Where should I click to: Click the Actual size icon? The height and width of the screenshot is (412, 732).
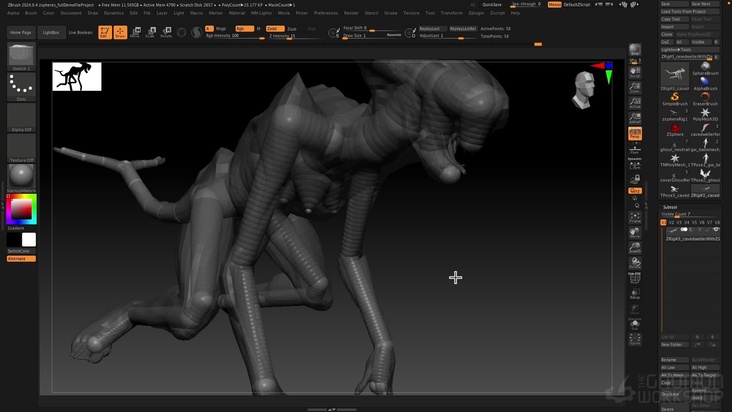[x=635, y=102]
